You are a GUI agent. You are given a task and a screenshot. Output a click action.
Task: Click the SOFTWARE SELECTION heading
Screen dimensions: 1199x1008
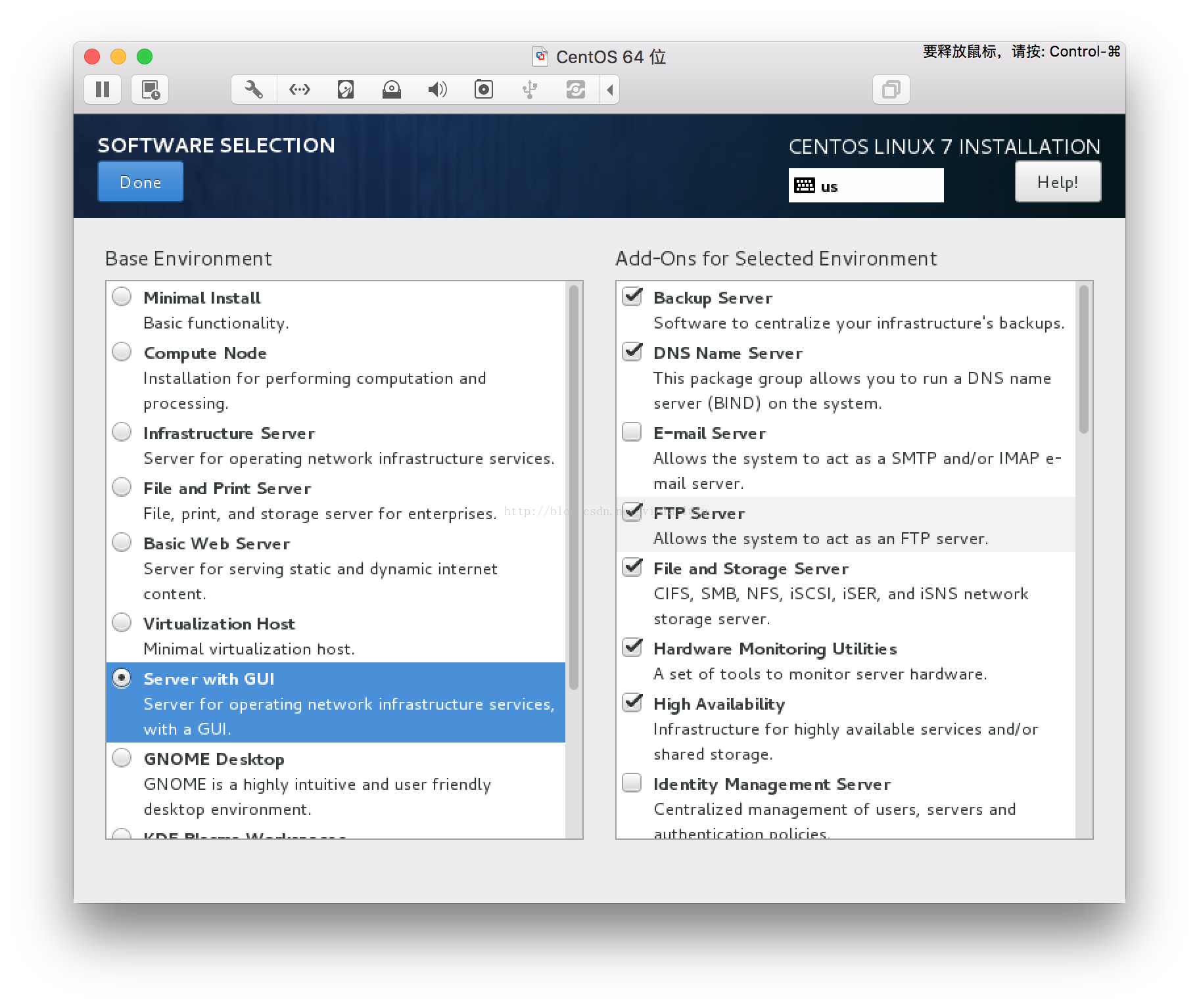coord(216,145)
